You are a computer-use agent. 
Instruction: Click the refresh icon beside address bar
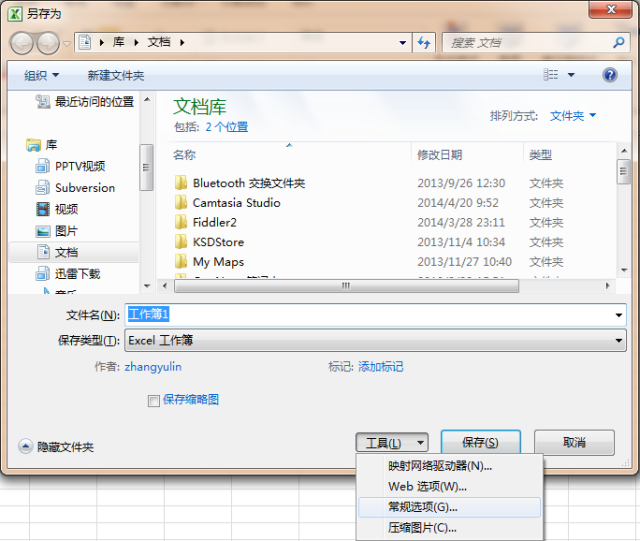tap(424, 42)
